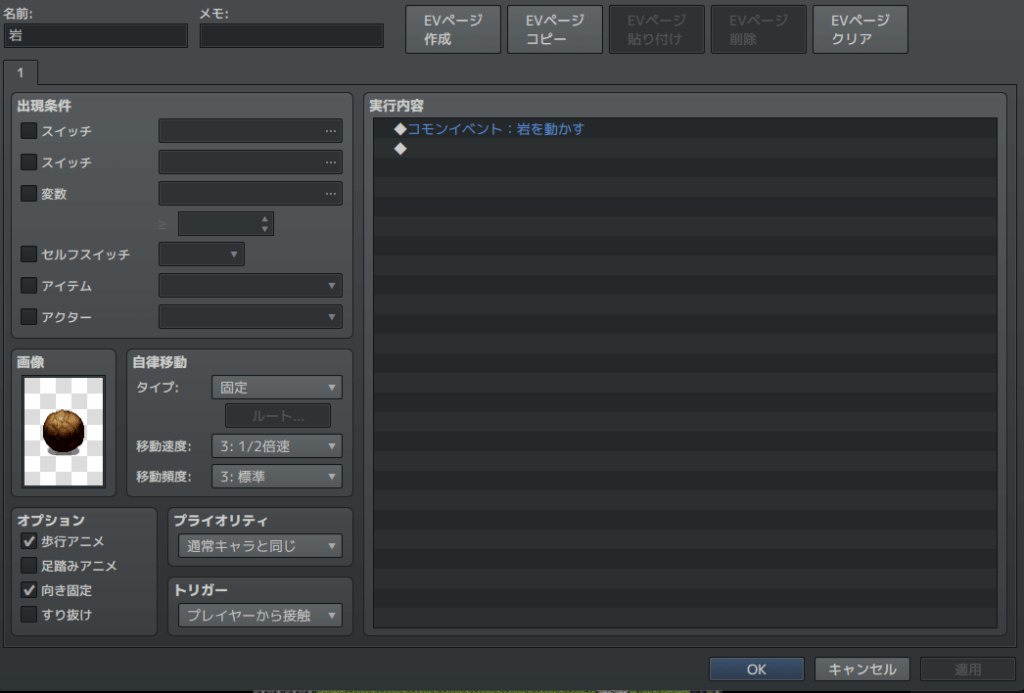Confirm with the OK button
This screenshot has width=1024, height=693.
[756, 669]
